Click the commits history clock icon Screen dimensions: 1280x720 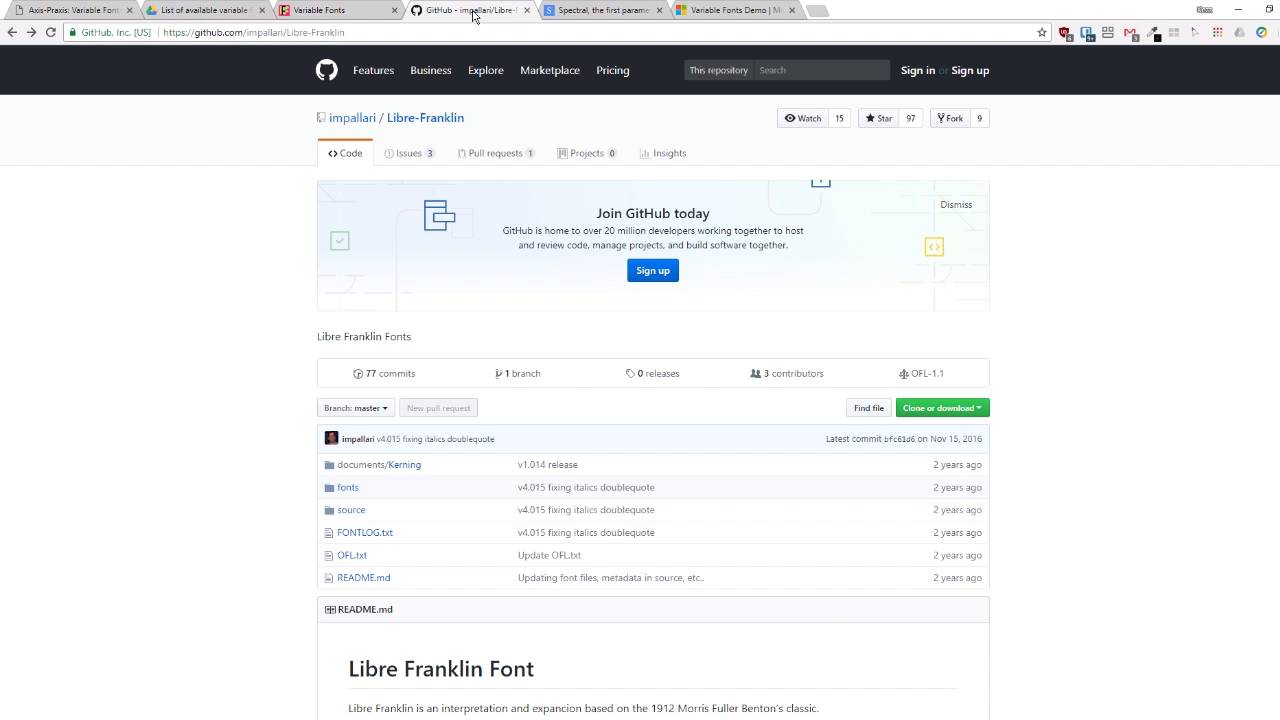point(358,373)
